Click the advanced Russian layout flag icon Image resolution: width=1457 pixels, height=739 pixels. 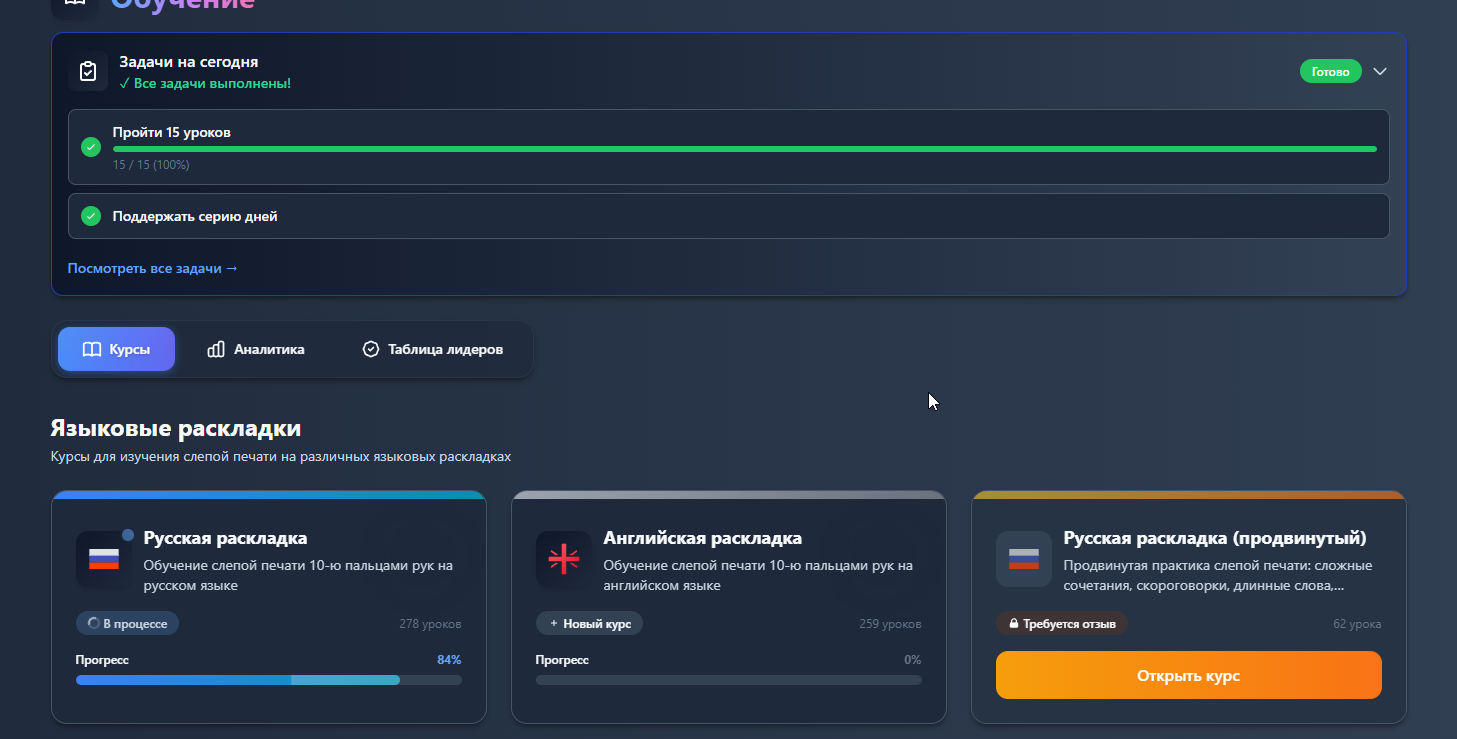(x=1024, y=559)
